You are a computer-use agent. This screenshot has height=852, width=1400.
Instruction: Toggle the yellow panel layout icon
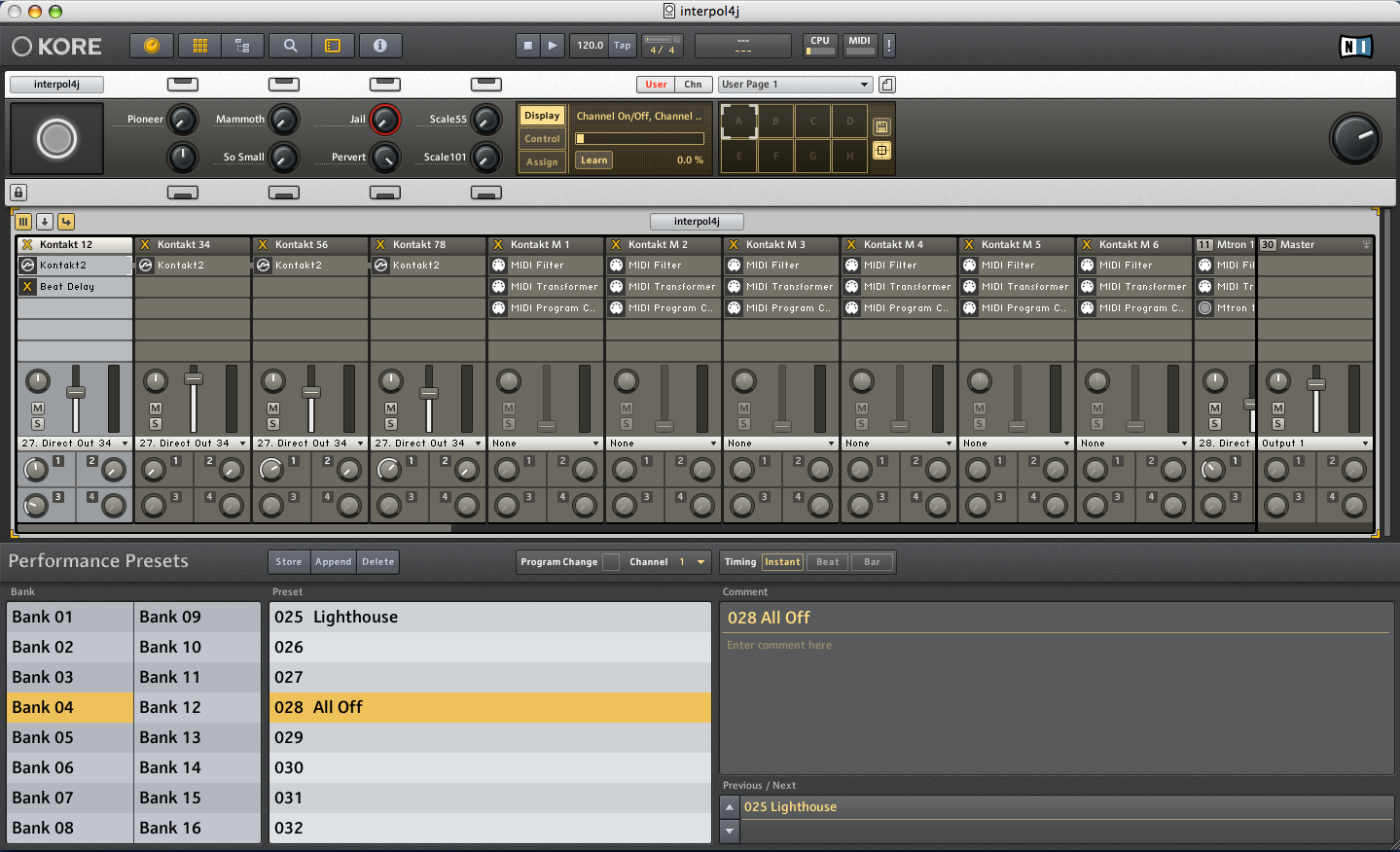click(x=333, y=46)
